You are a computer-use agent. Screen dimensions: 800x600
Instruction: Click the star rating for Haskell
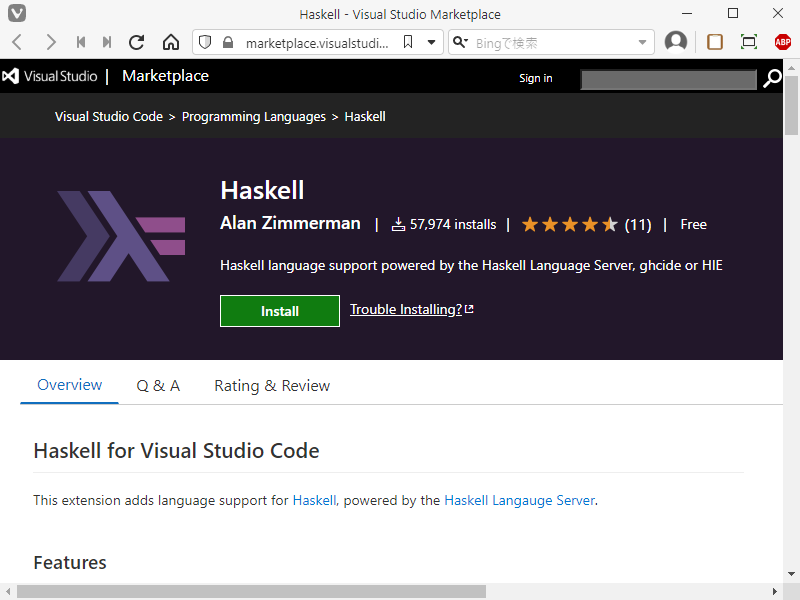coord(569,225)
